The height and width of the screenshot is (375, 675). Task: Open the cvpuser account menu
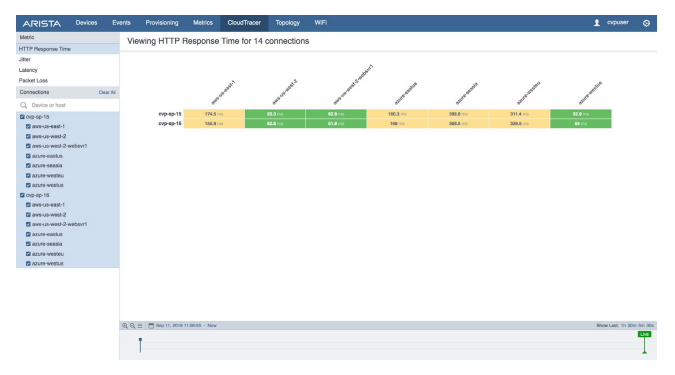click(x=618, y=23)
